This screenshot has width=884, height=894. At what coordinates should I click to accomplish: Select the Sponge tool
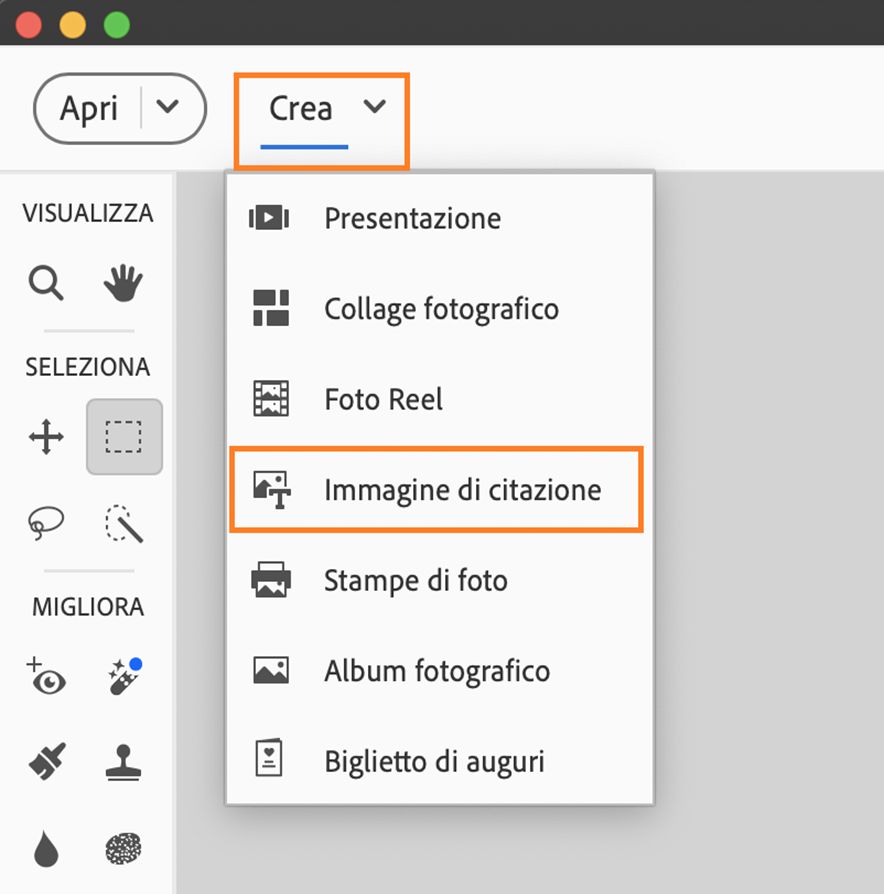tap(124, 849)
